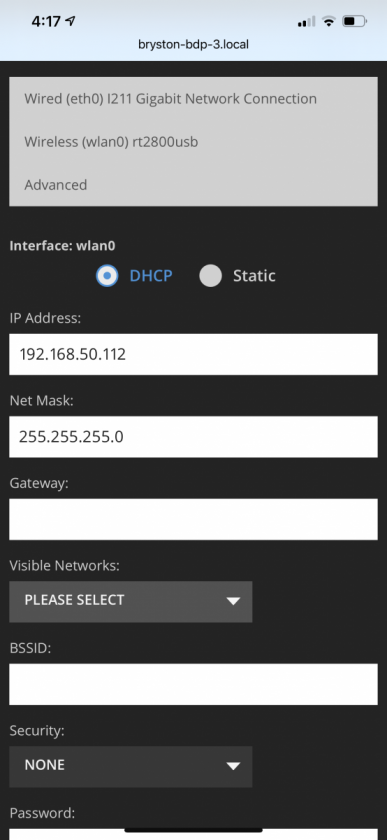The width and height of the screenshot is (387, 840).
Task: Expand the Visible Networks dropdown
Action: point(131,602)
